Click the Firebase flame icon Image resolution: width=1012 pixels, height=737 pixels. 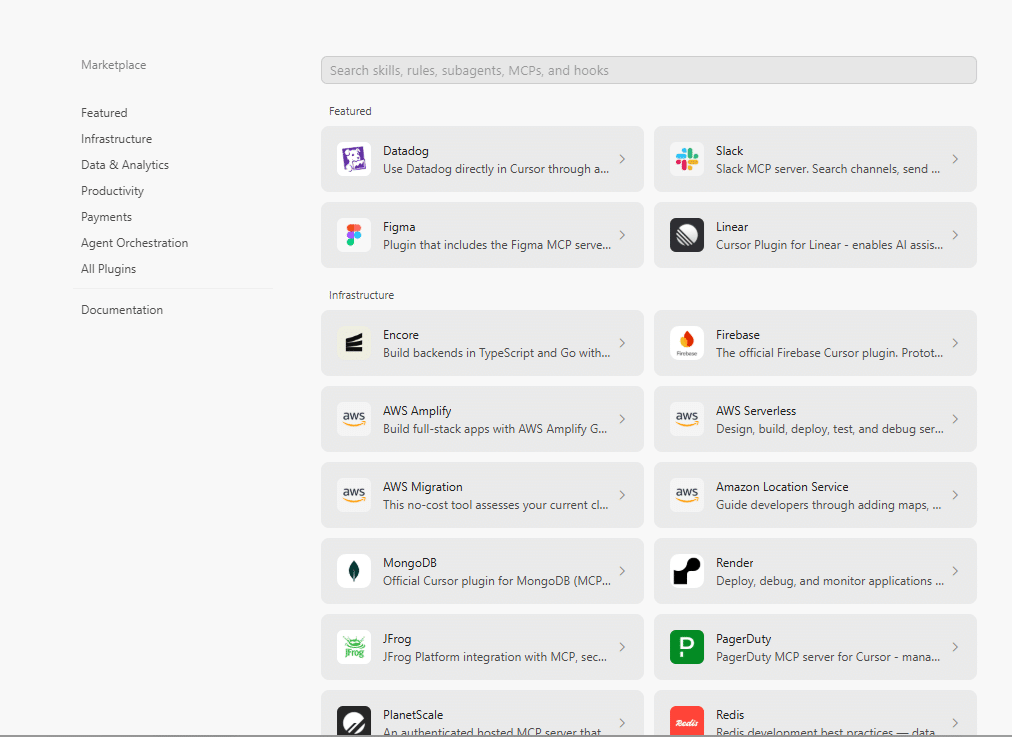pyautogui.click(x=687, y=343)
